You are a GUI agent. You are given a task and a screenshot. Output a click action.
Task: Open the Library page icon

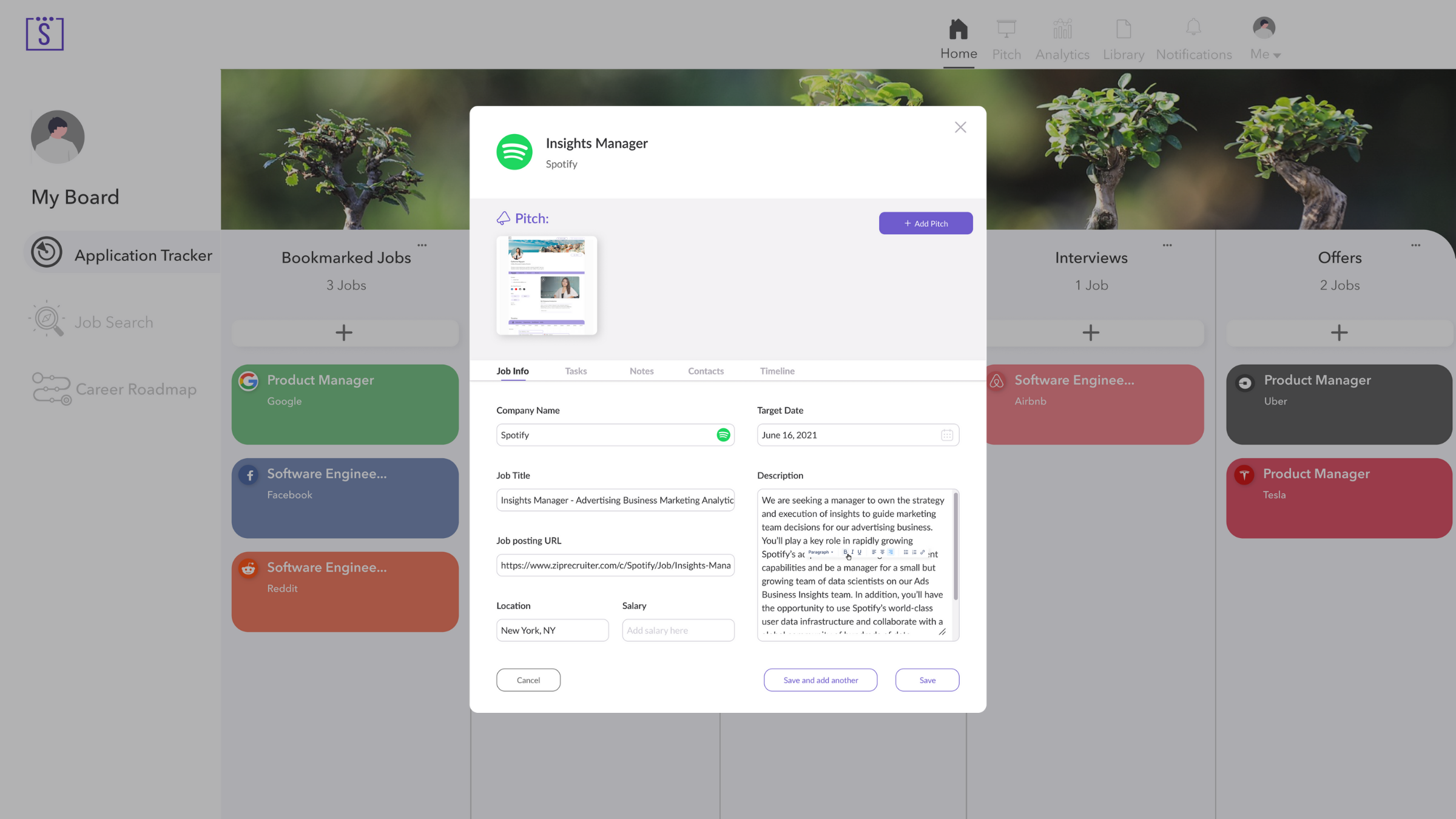1123,29
